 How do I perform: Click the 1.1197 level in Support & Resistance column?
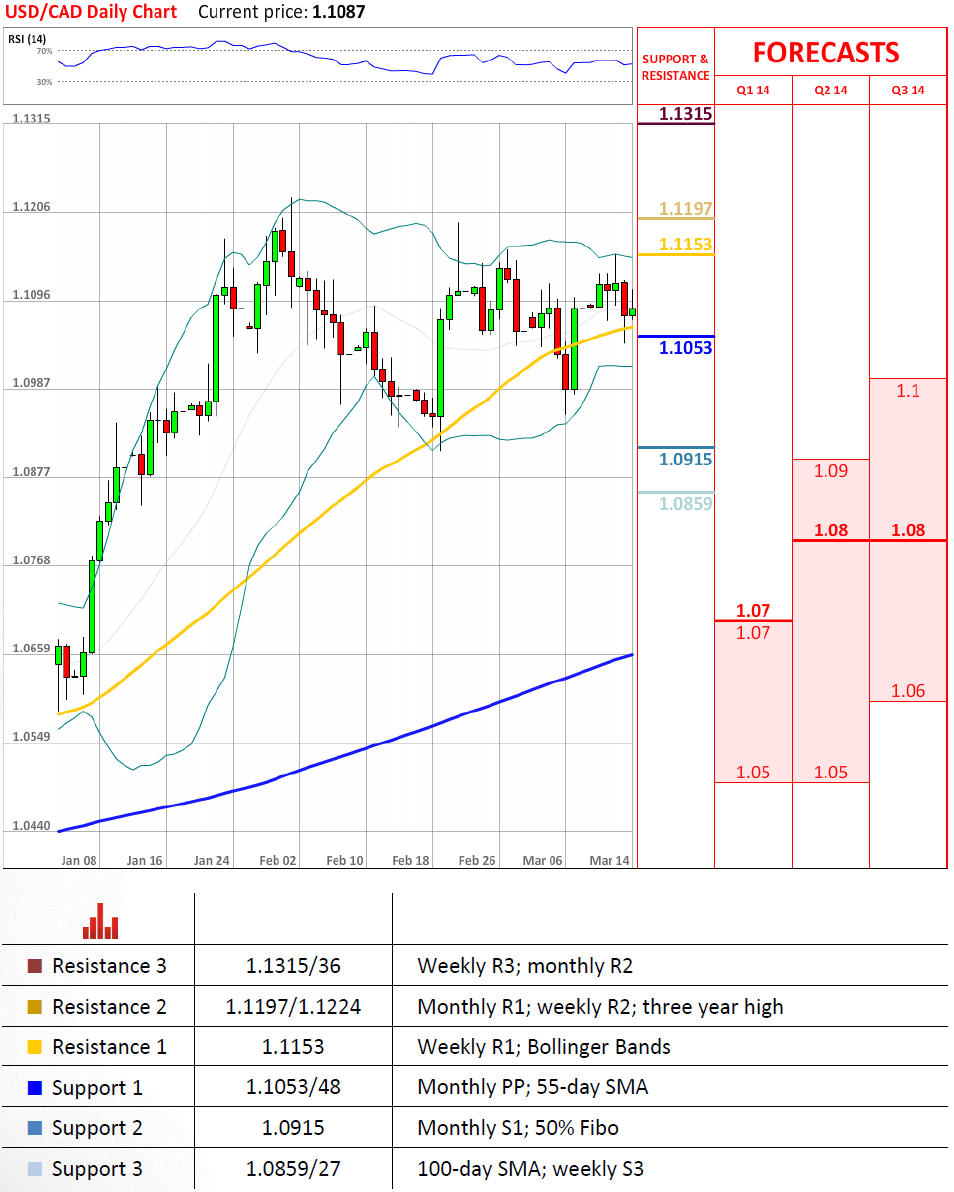pyautogui.click(x=685, y=209)
